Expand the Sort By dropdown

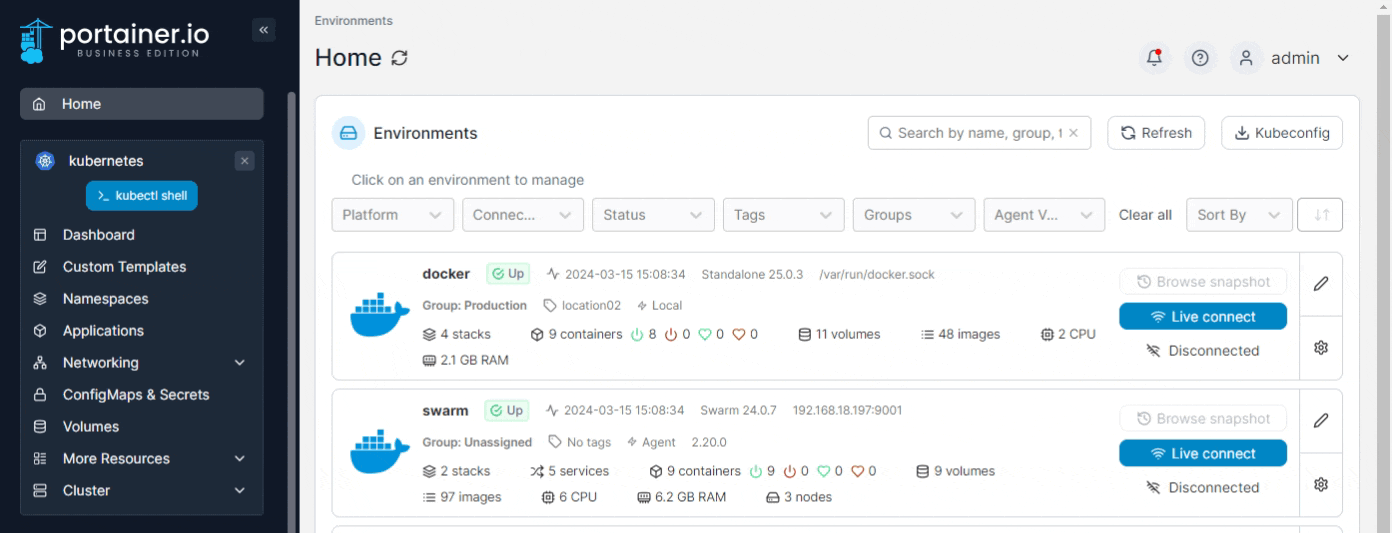[1237, 215]
